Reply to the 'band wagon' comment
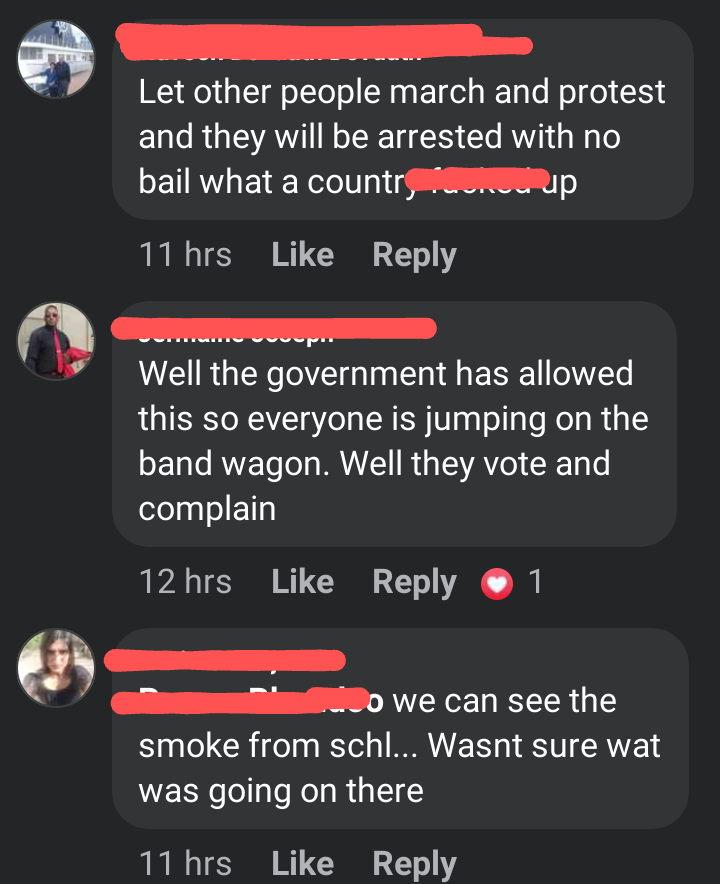Viewport: 720px width, 884px height. pyautogui.click(x=414, y=582)
